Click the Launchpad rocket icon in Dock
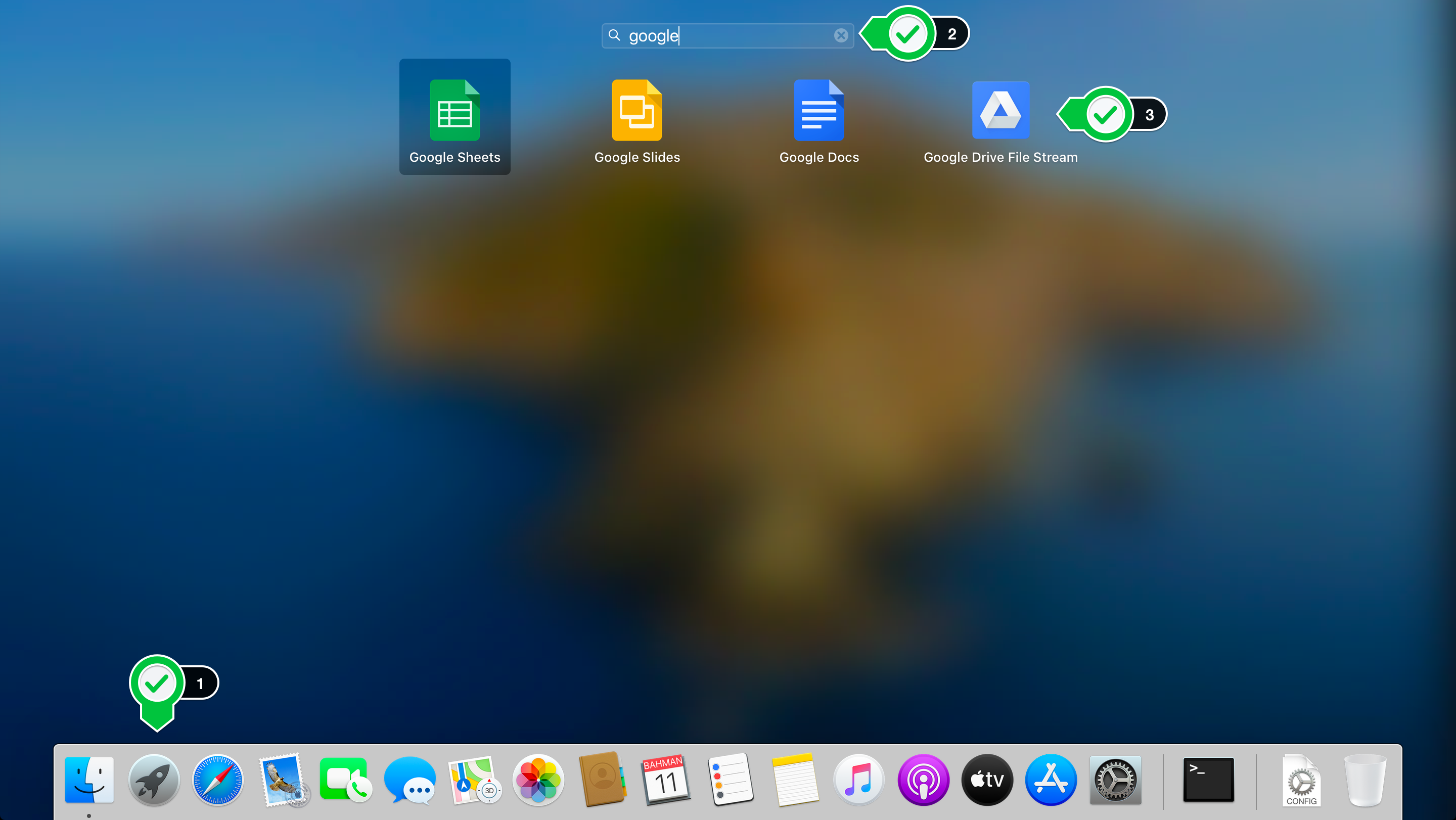 tap(154, 780)
